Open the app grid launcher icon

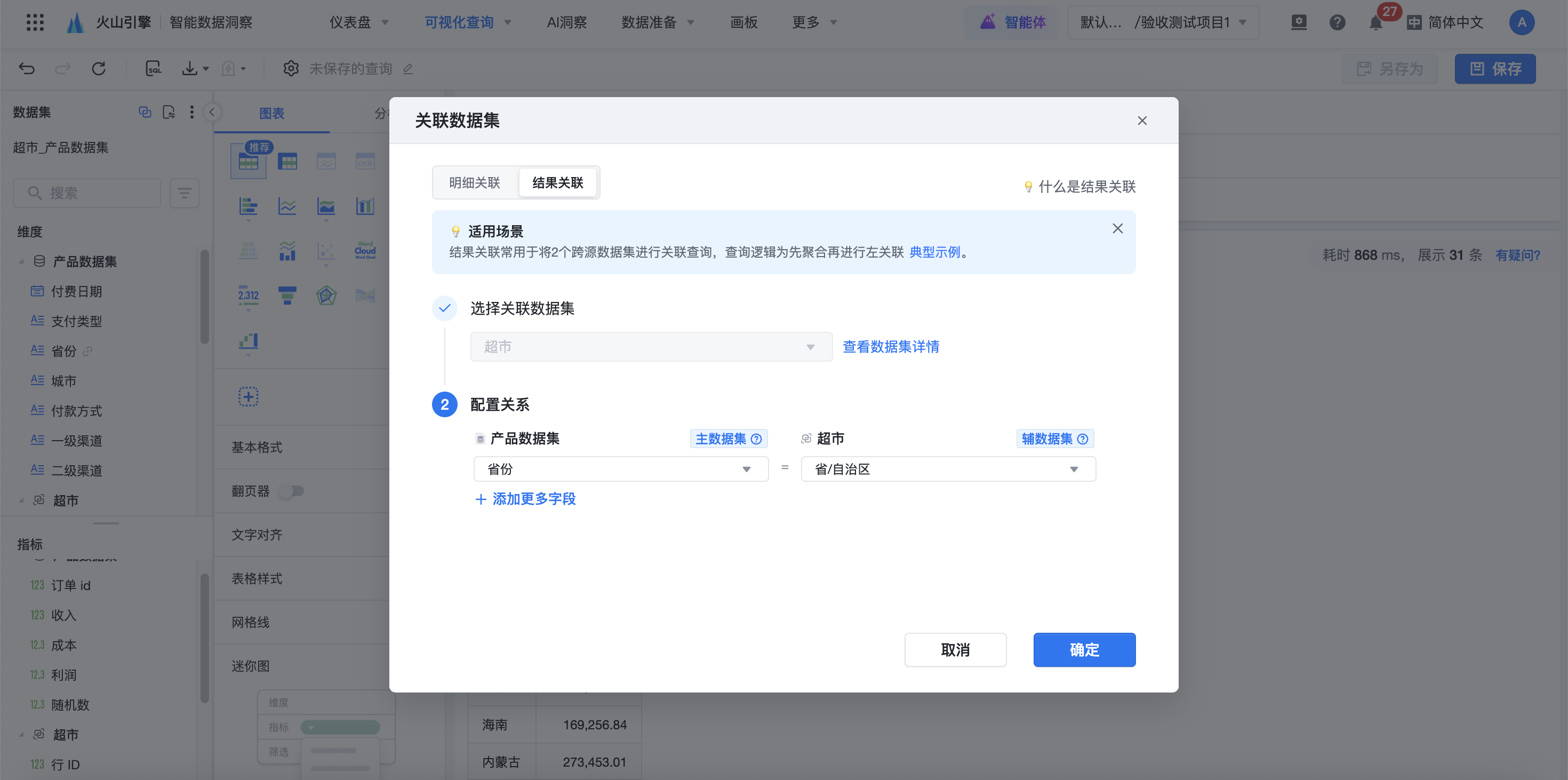coord(35,22)
